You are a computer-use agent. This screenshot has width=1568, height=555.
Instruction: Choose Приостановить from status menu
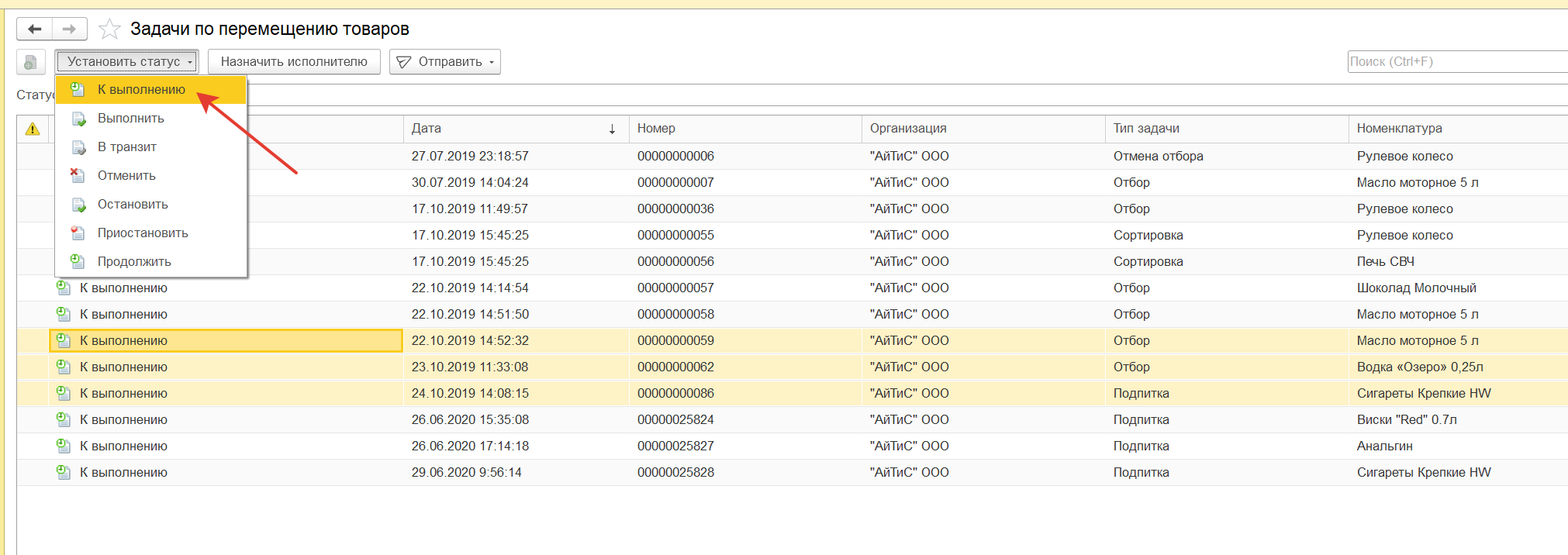pyautogui.click(x=151, y=233)
